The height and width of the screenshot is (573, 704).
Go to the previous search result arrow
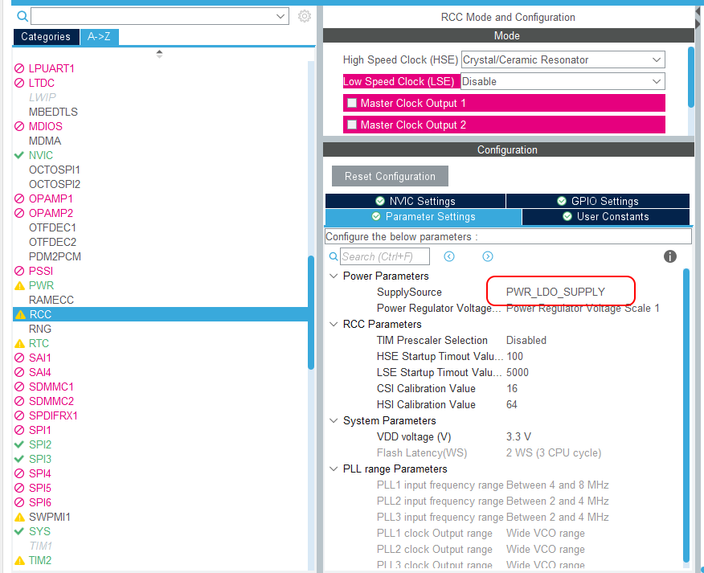point(449,256)
